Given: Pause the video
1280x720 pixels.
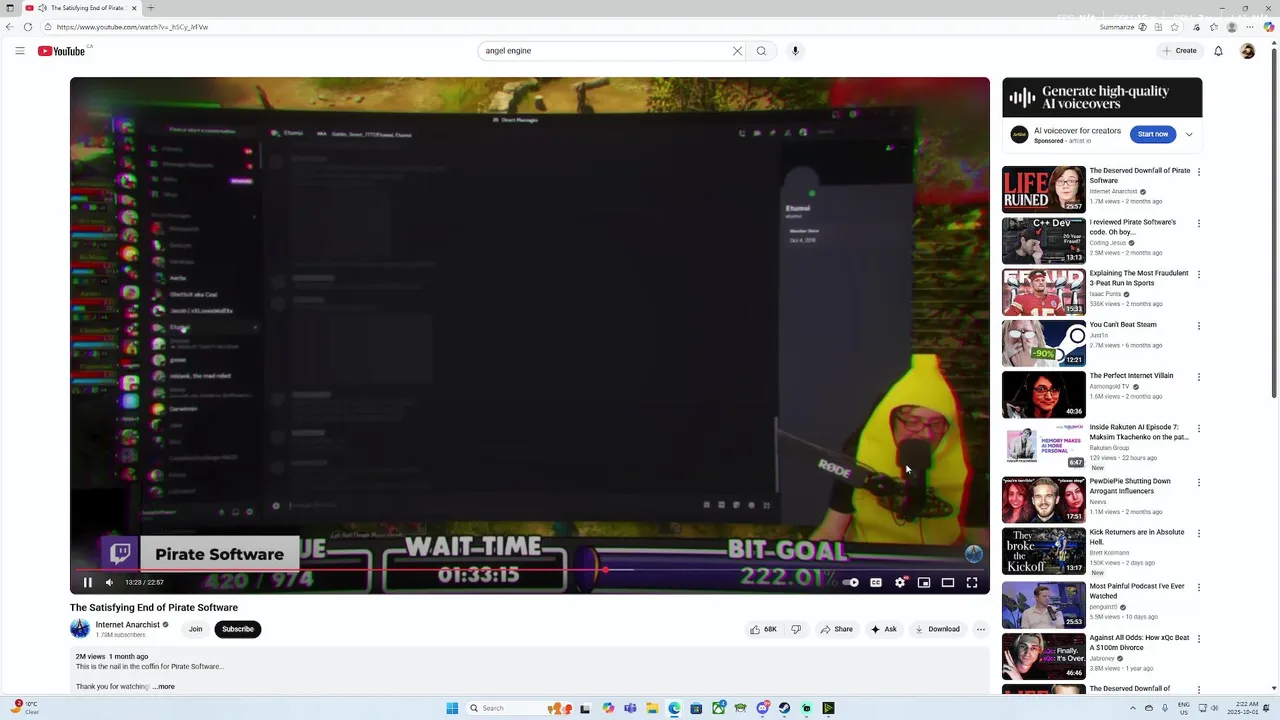Looking at the screenshot, I should pyautogui.click(x=87, y=582).
